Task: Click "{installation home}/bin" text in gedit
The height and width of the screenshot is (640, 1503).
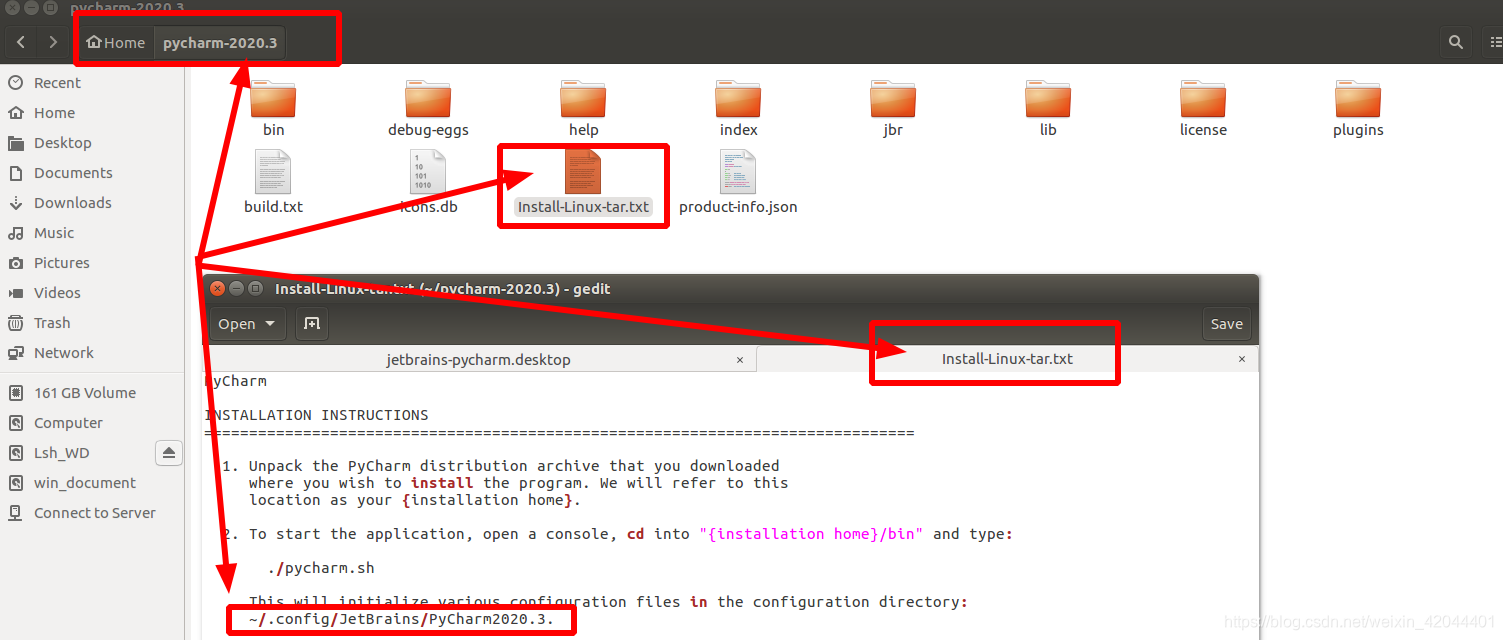Action: click(811, 534)
